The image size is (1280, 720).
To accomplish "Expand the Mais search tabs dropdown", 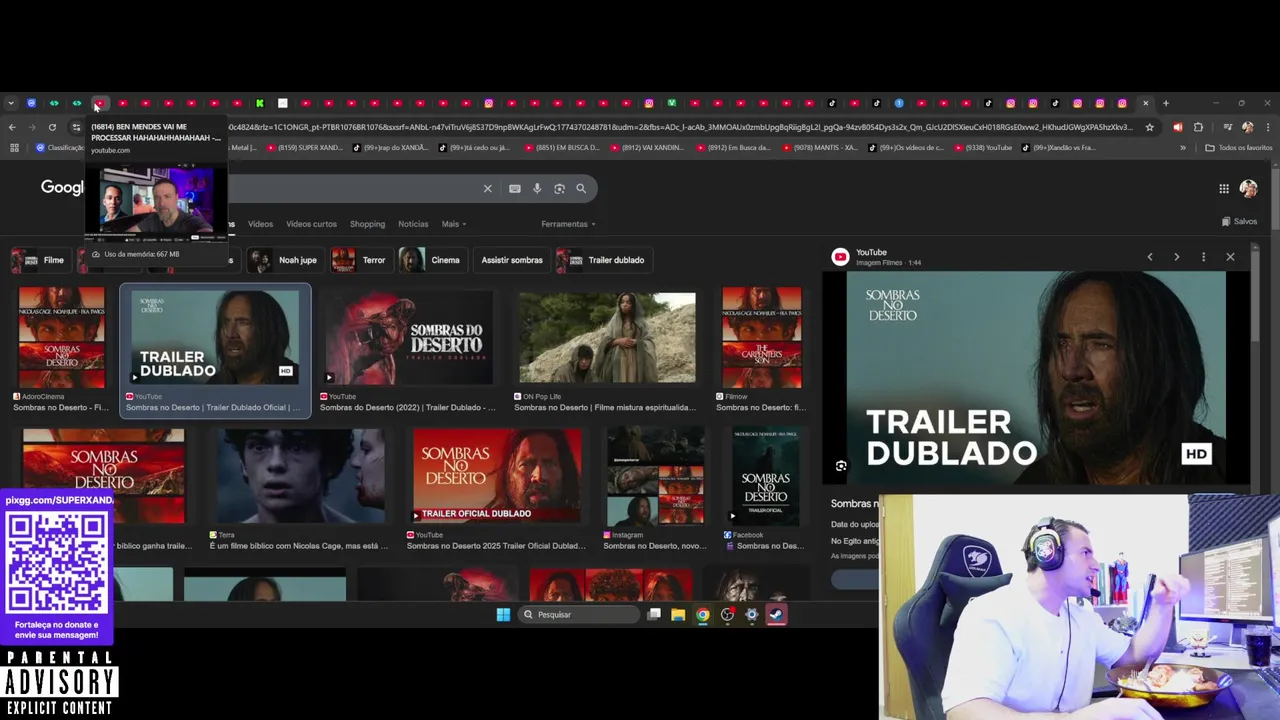I will click(454, 224).
